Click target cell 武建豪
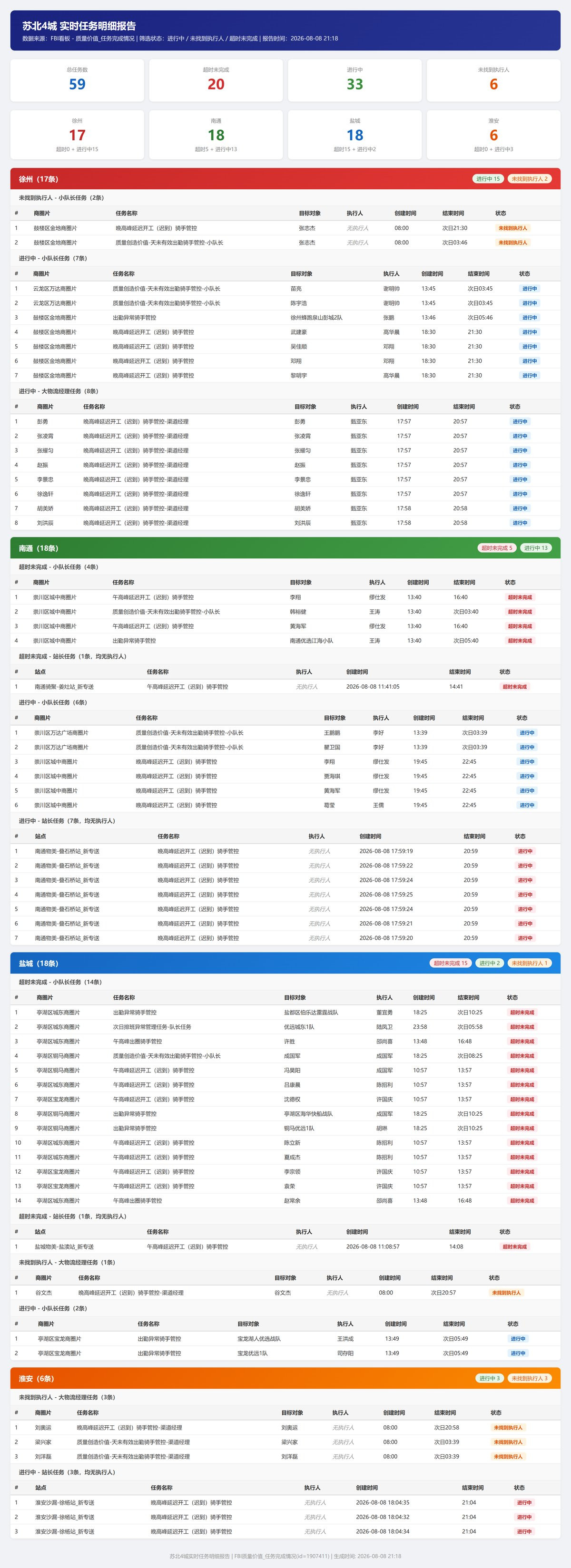This screenshot has height=1568, width=571. pyautogui.click(x=299, y=332)
